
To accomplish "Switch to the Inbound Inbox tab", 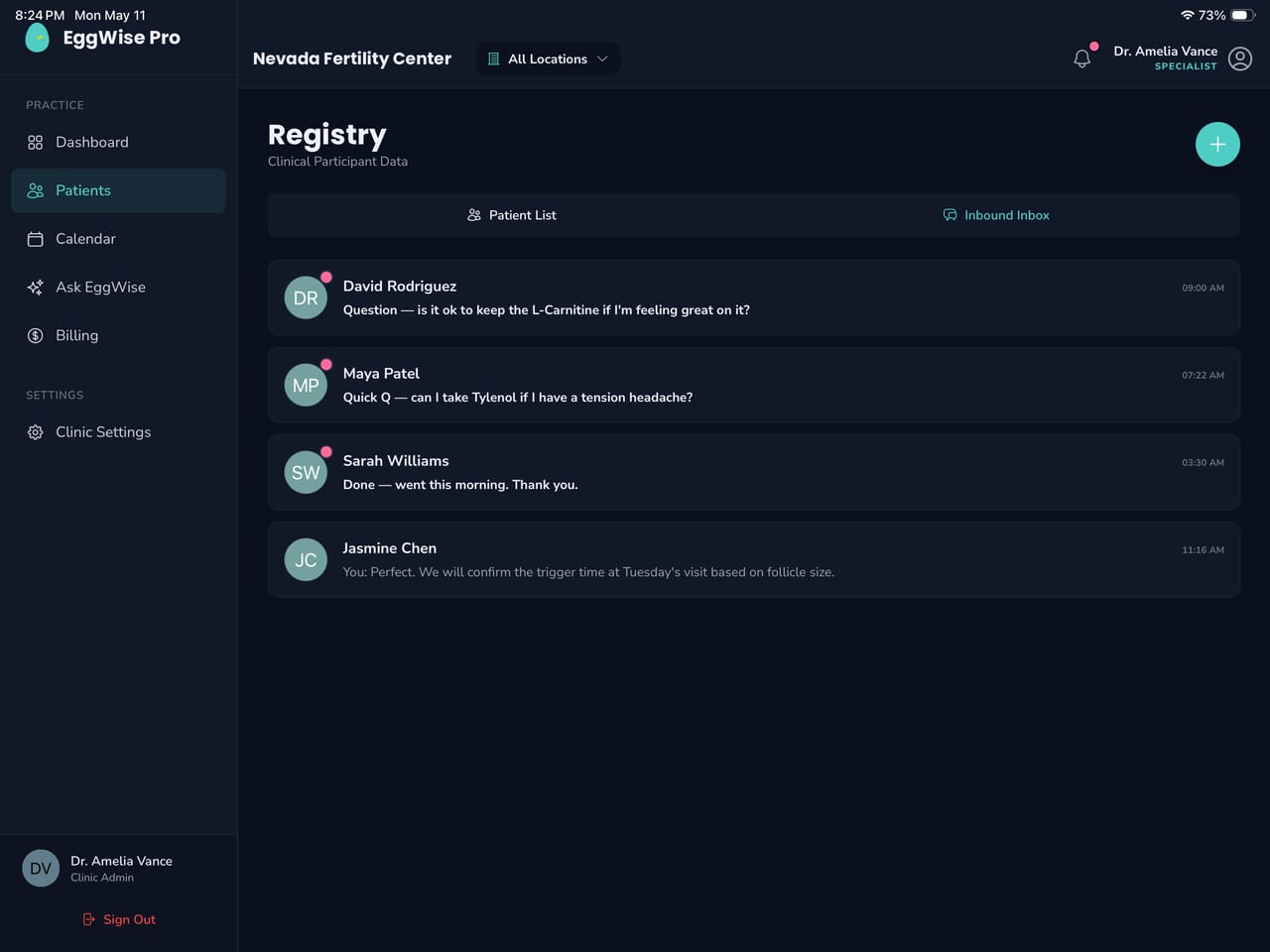I will click(996, 215).
